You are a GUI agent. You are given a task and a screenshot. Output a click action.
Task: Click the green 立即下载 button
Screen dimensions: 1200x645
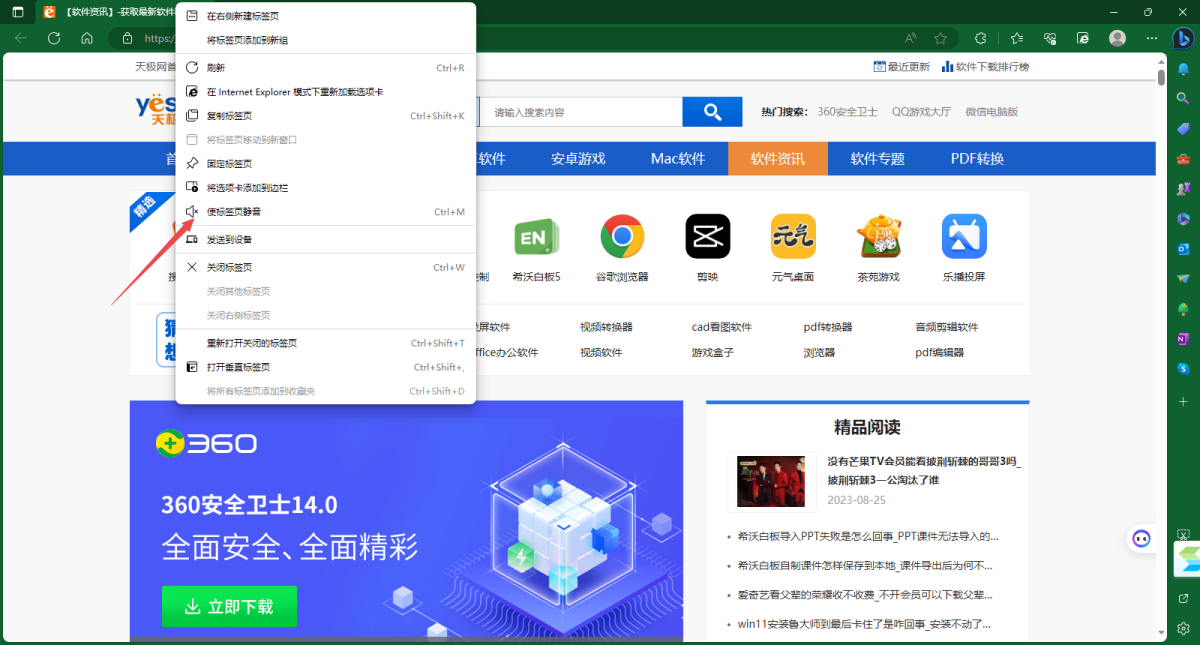pyautogui.click(x=229, y=606)
